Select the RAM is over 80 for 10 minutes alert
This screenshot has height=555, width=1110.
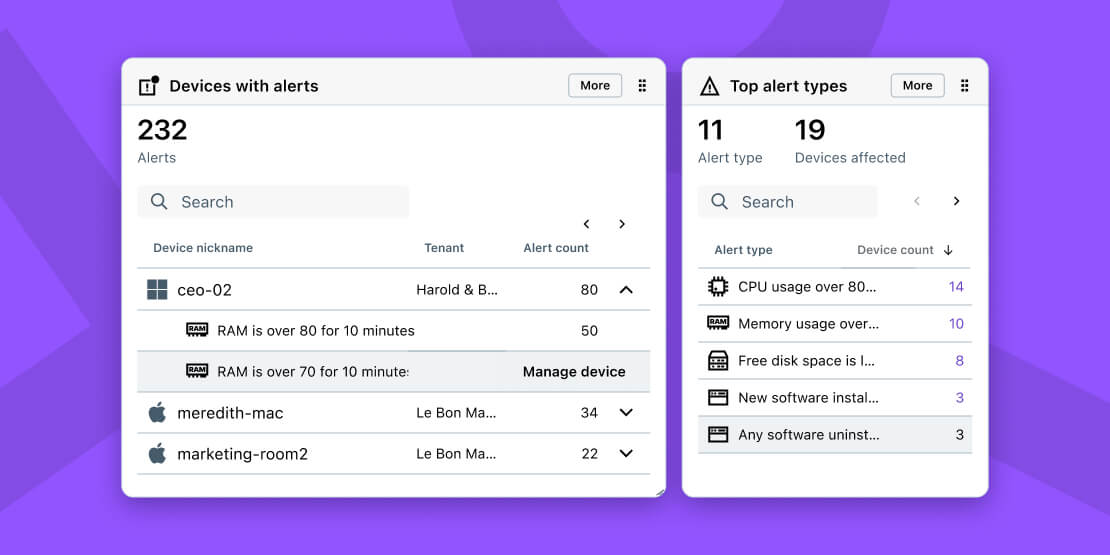pyautogui.click(x=316, y=331)
